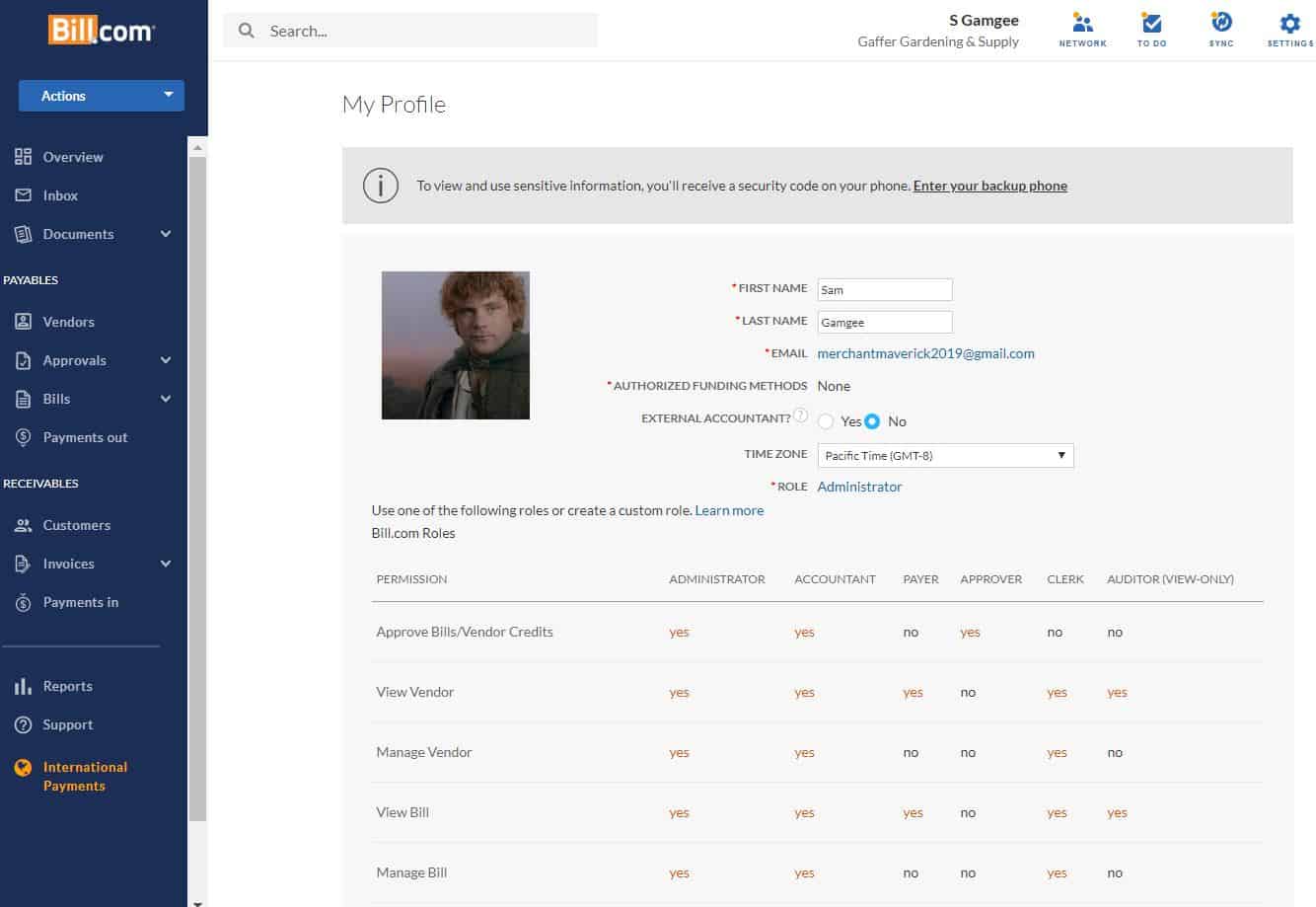Viewport: 1316px width, 907px height.
Task: Click sidebar scrollbar down arrow
Action: click(197, 901)
